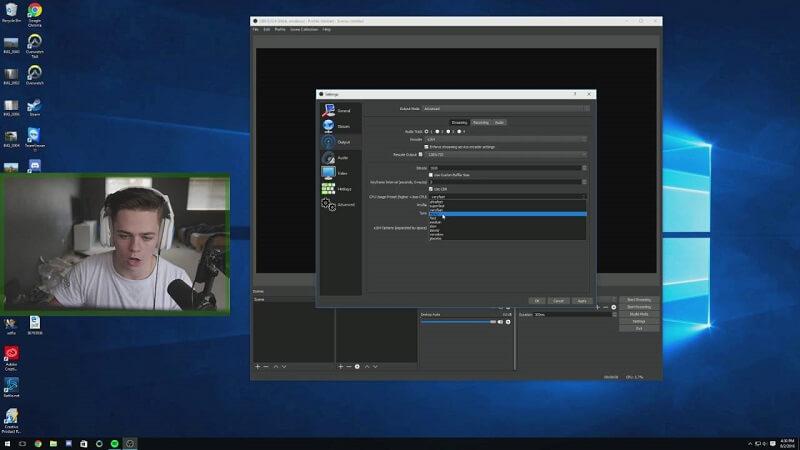800x450 pixels.
Task: Open the Output Mode dropdown
Action: pos(505,109)
